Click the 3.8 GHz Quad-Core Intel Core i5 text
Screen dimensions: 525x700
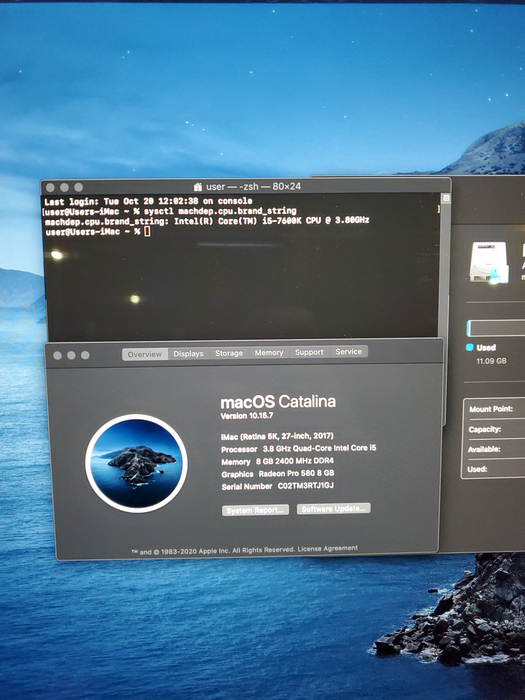click(x=320, y=448)
